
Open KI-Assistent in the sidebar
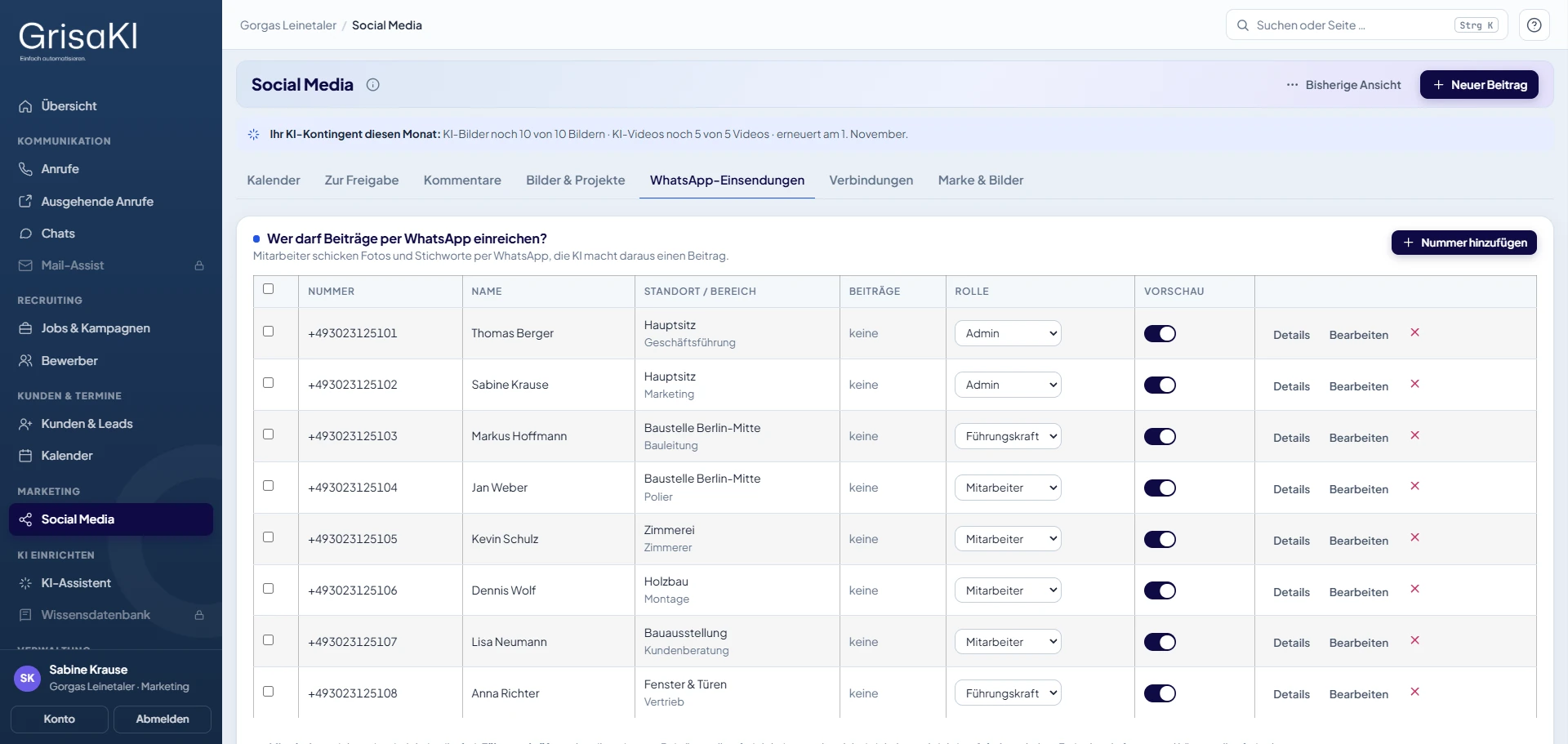[111, 583]
